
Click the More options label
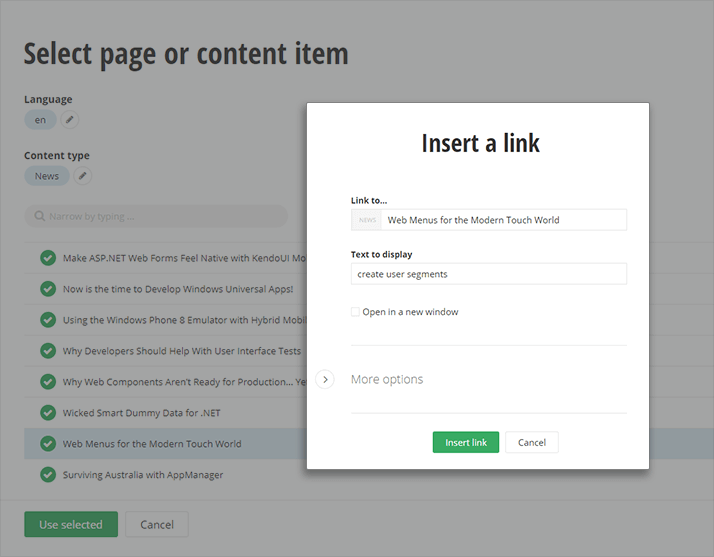[387, 379]
